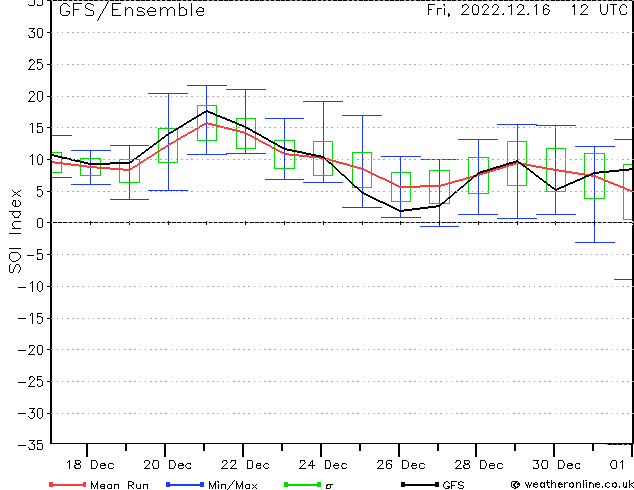Viewport: 634px width, 490px height.
Task: Click the 30 Dec x-axis label
Action: [556, 465]
